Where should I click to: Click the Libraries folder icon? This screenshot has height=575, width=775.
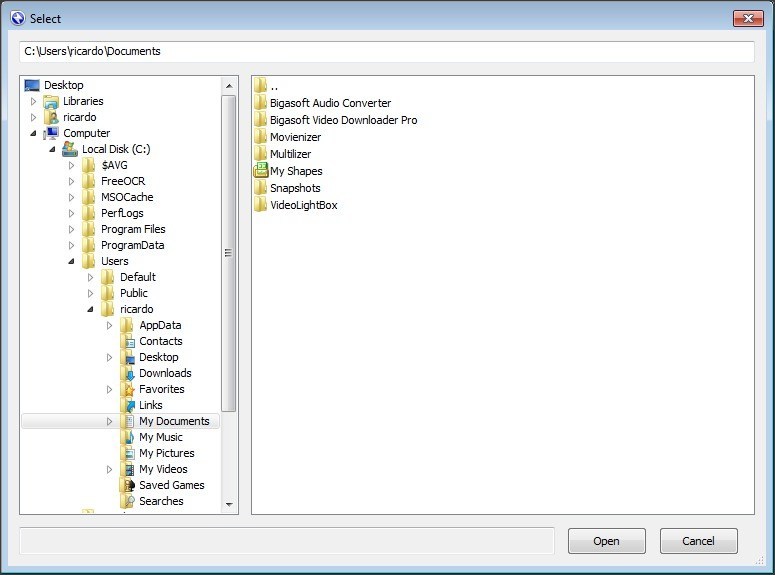[x=51, y=102]
